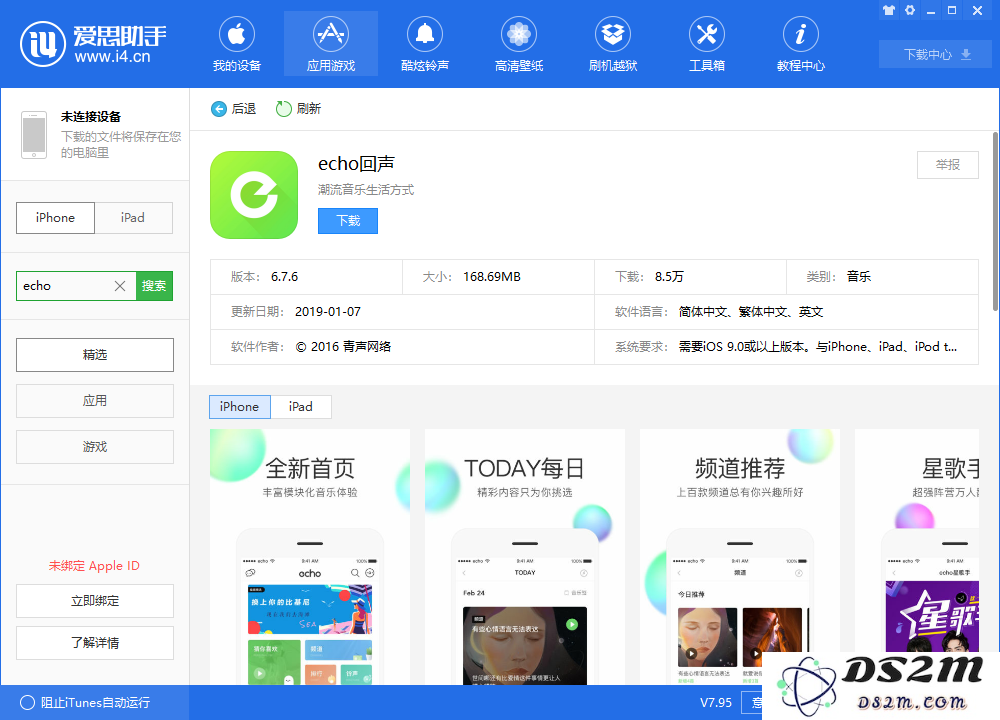Click the 未连接设备 status text
This screenshot has height=720, width=1000.
91,117
